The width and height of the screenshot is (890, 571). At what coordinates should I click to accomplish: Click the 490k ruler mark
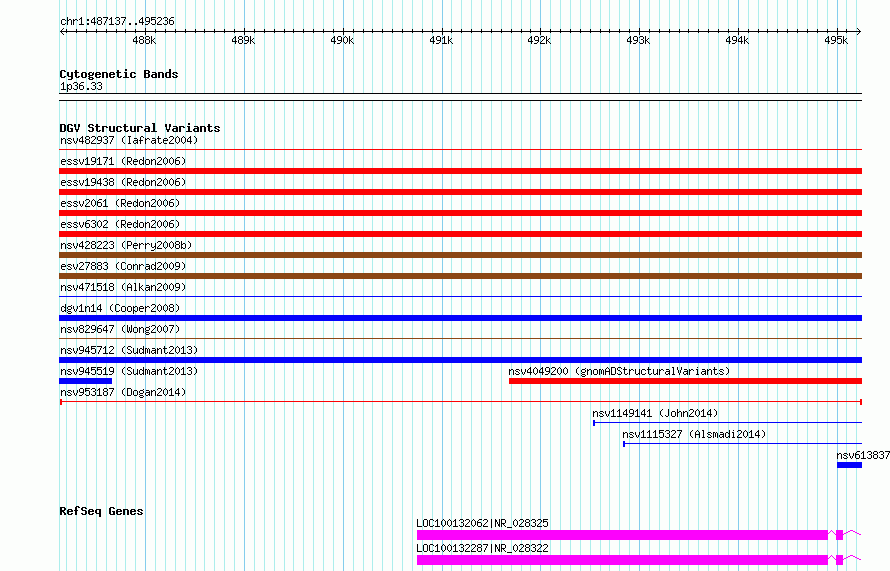342,40
